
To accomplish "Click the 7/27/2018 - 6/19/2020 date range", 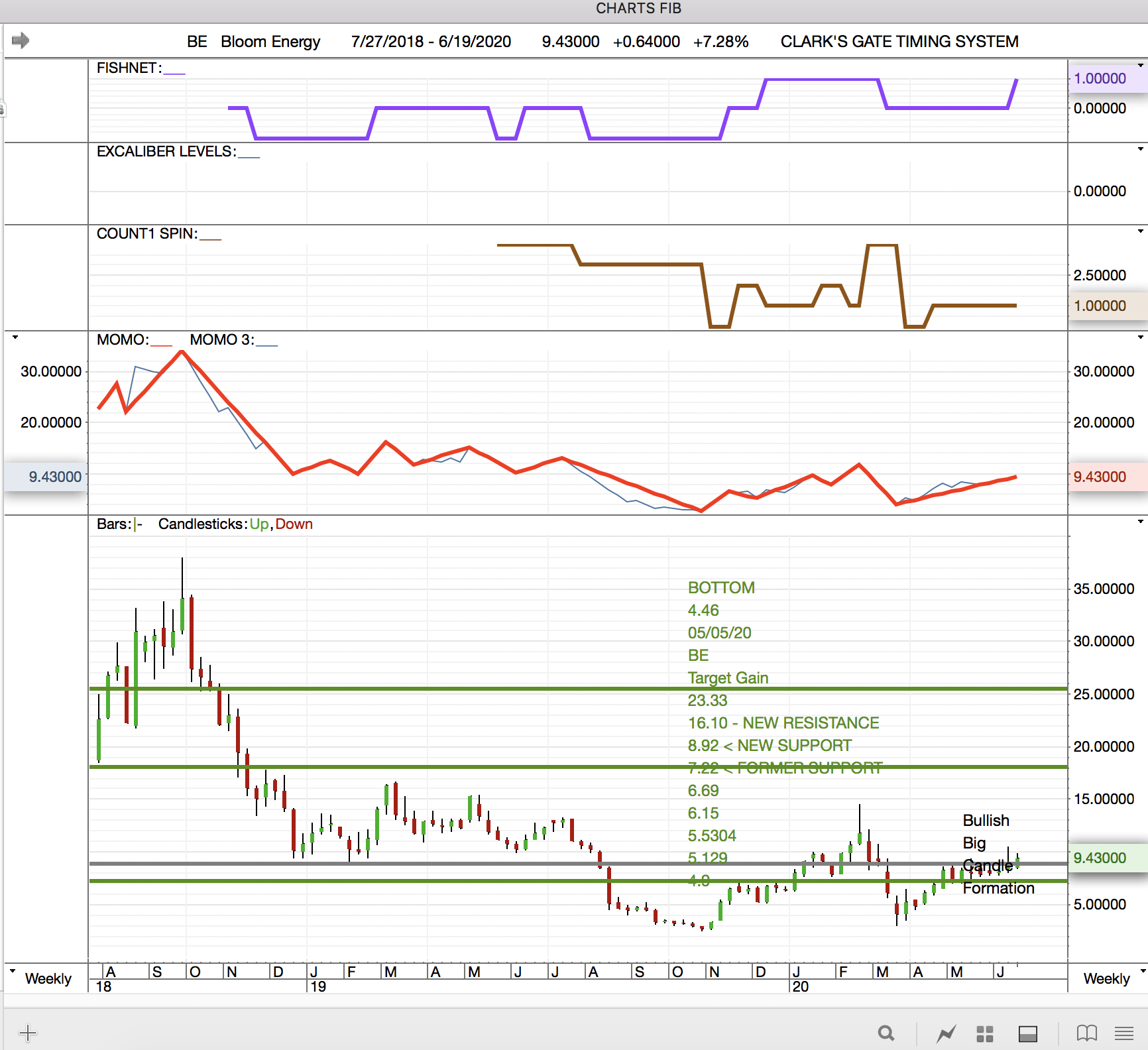I will 431,41.
